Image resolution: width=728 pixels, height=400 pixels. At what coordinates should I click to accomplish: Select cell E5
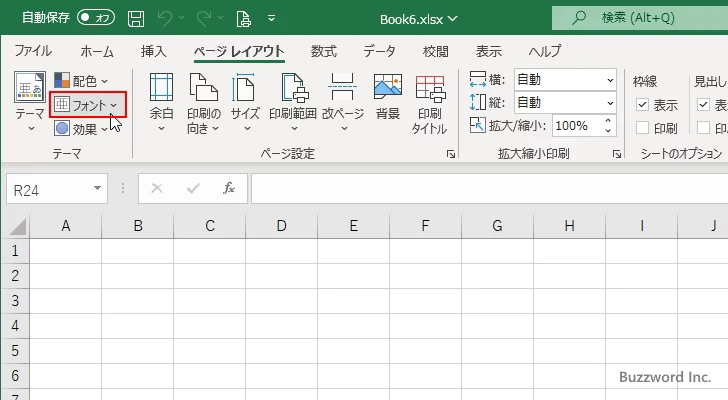coord(353,350)
